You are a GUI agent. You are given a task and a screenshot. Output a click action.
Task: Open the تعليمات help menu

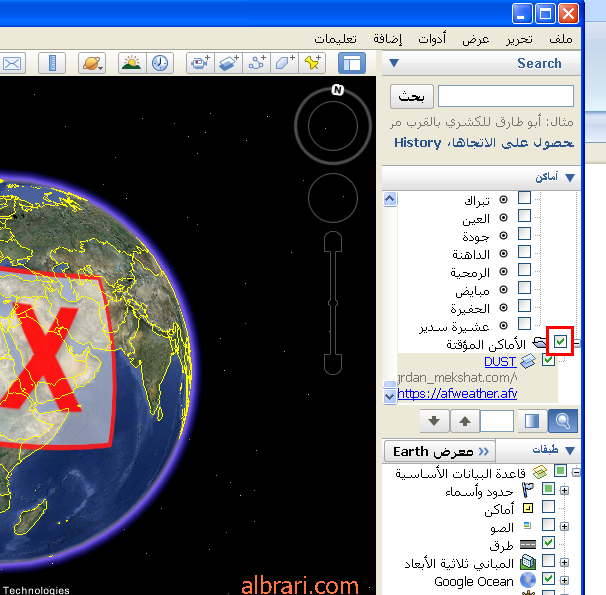point(335,39)
